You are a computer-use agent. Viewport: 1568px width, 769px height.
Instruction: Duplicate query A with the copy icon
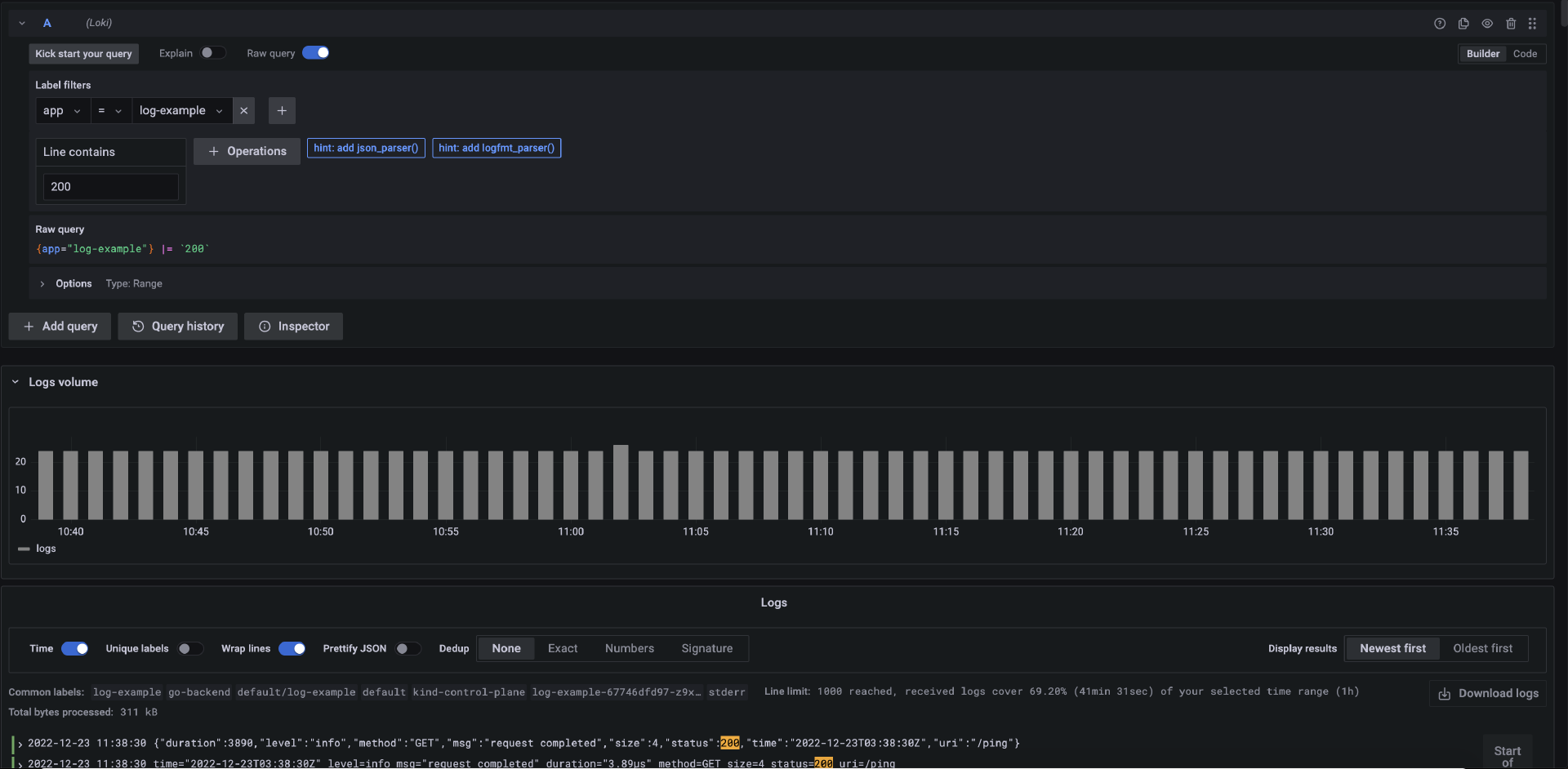[1463, 24]
